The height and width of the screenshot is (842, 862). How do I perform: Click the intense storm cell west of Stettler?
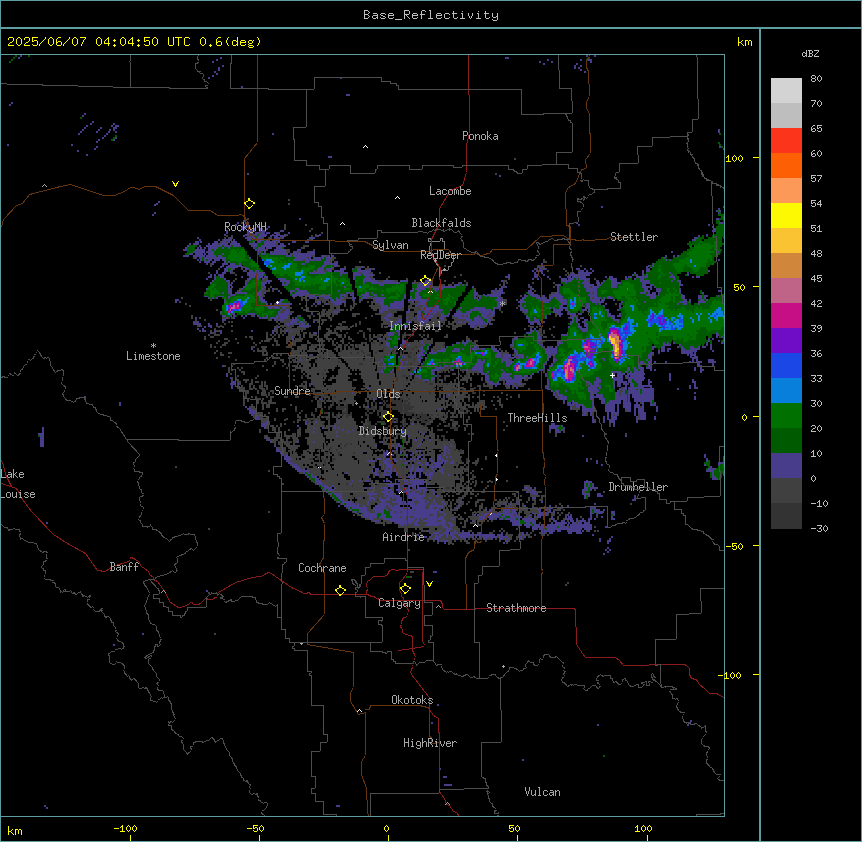tap(615, 343)
